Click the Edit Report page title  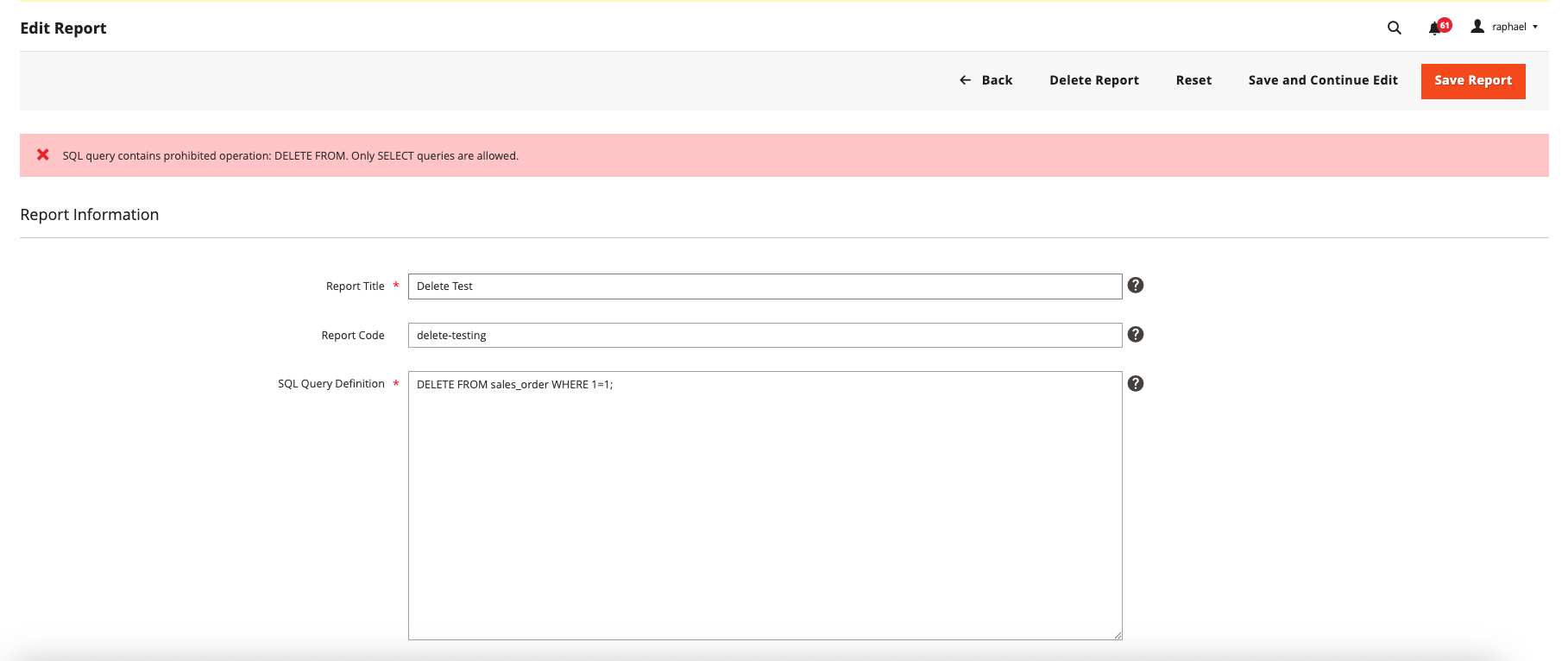click(63, 28)
